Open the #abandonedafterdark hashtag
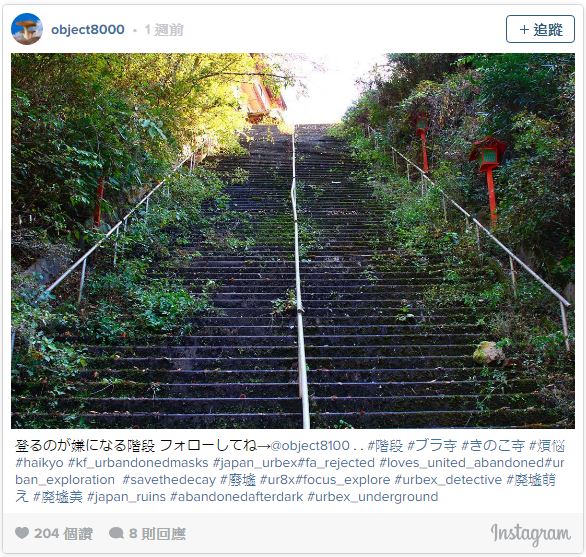 [x=237, y=497]
